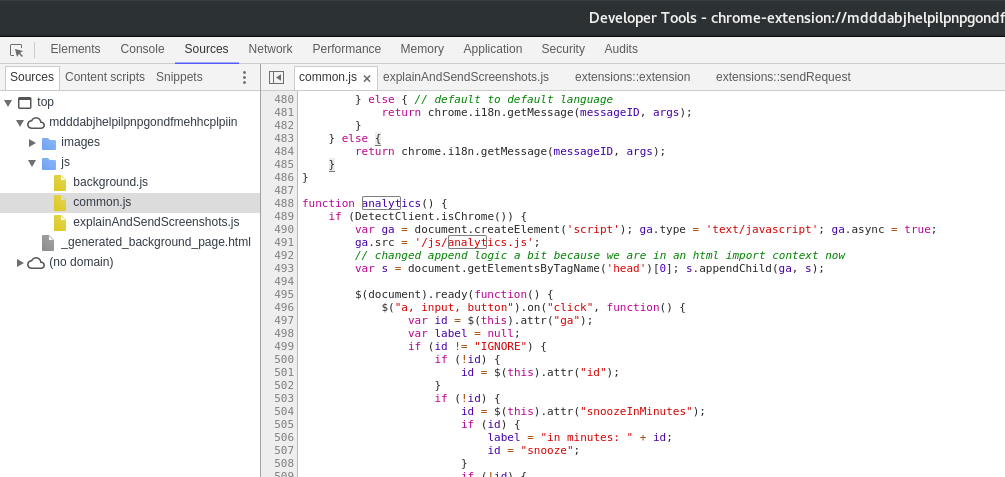Image resolution: width=1005 pixels, height=477 pixels.
Task: Click the images folder icon
Action: pos(49,142)
